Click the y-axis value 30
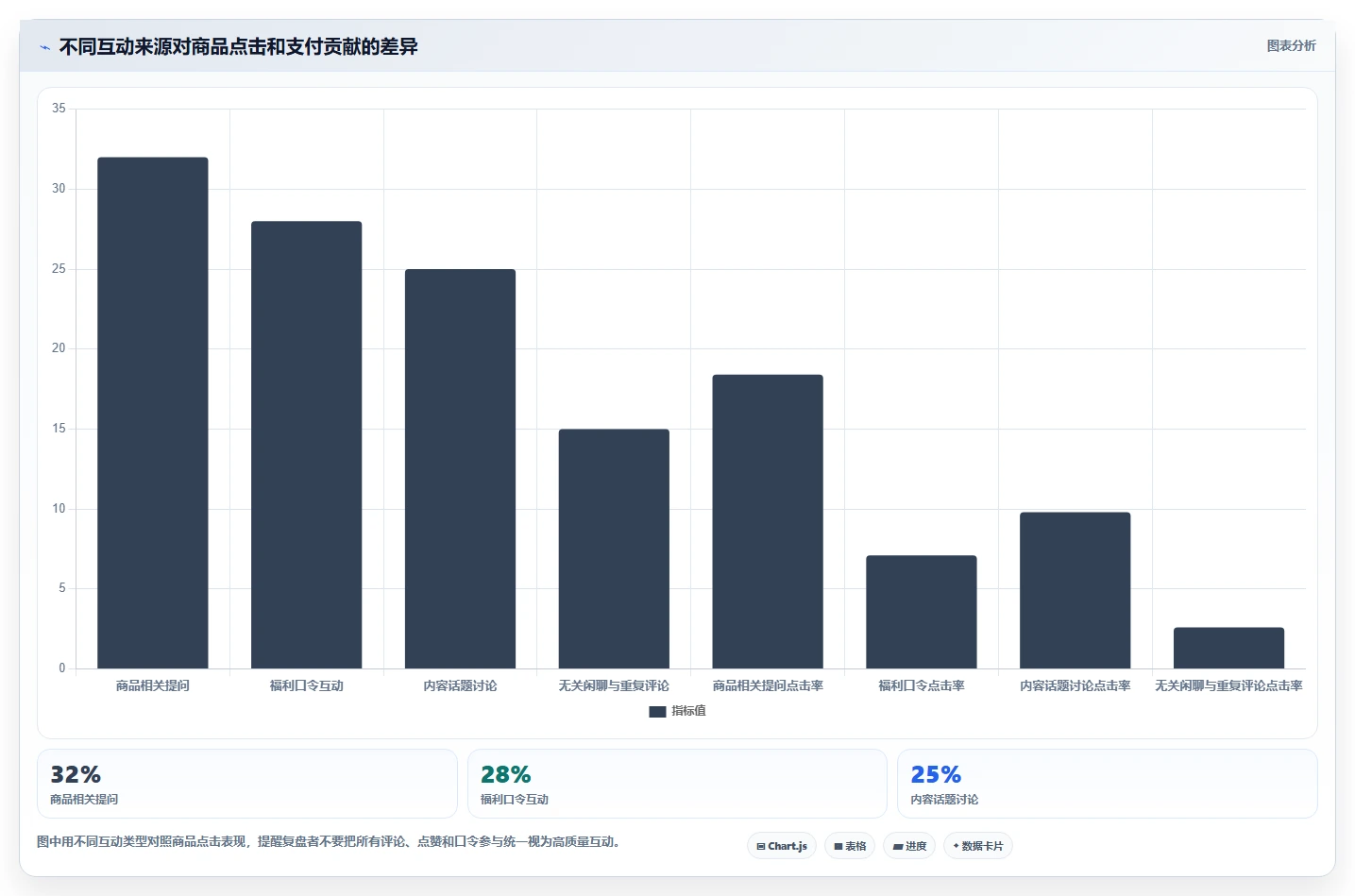This screenshot has height=896, width=1355. coord(59,189)
